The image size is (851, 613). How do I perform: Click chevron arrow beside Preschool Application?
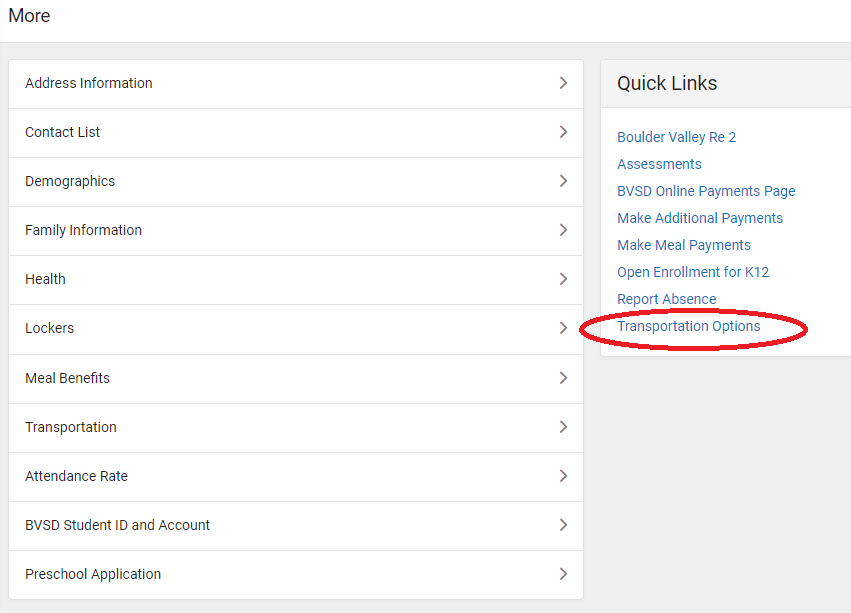click(x=563, y=574)
